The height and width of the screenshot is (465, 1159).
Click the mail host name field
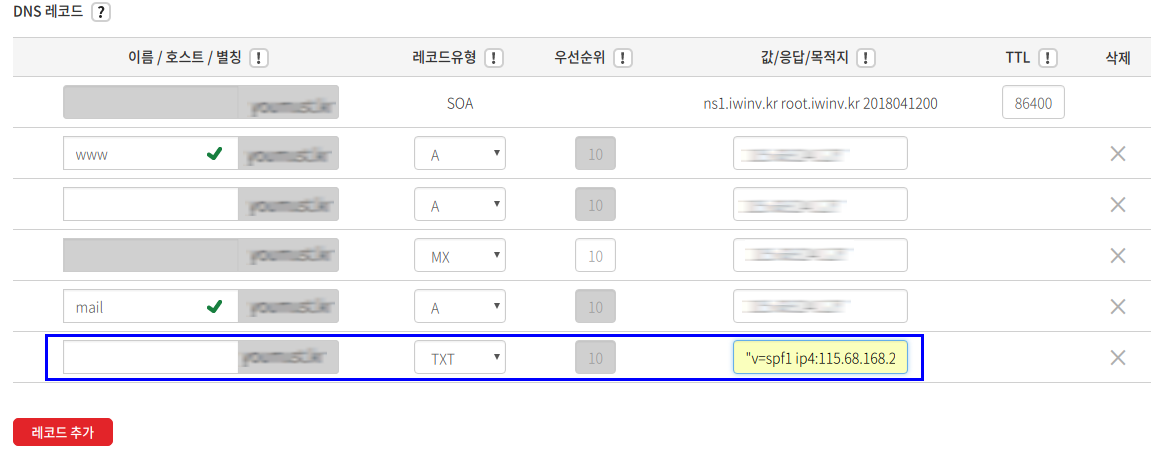click(135, 307)
